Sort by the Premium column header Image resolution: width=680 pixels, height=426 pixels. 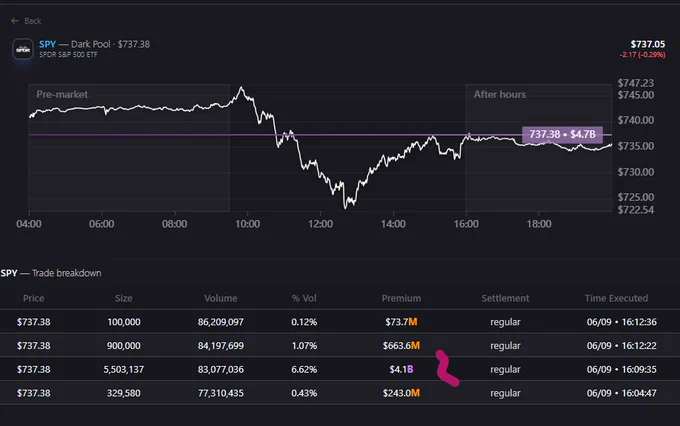pyautogui.click(x=401, y=298)
